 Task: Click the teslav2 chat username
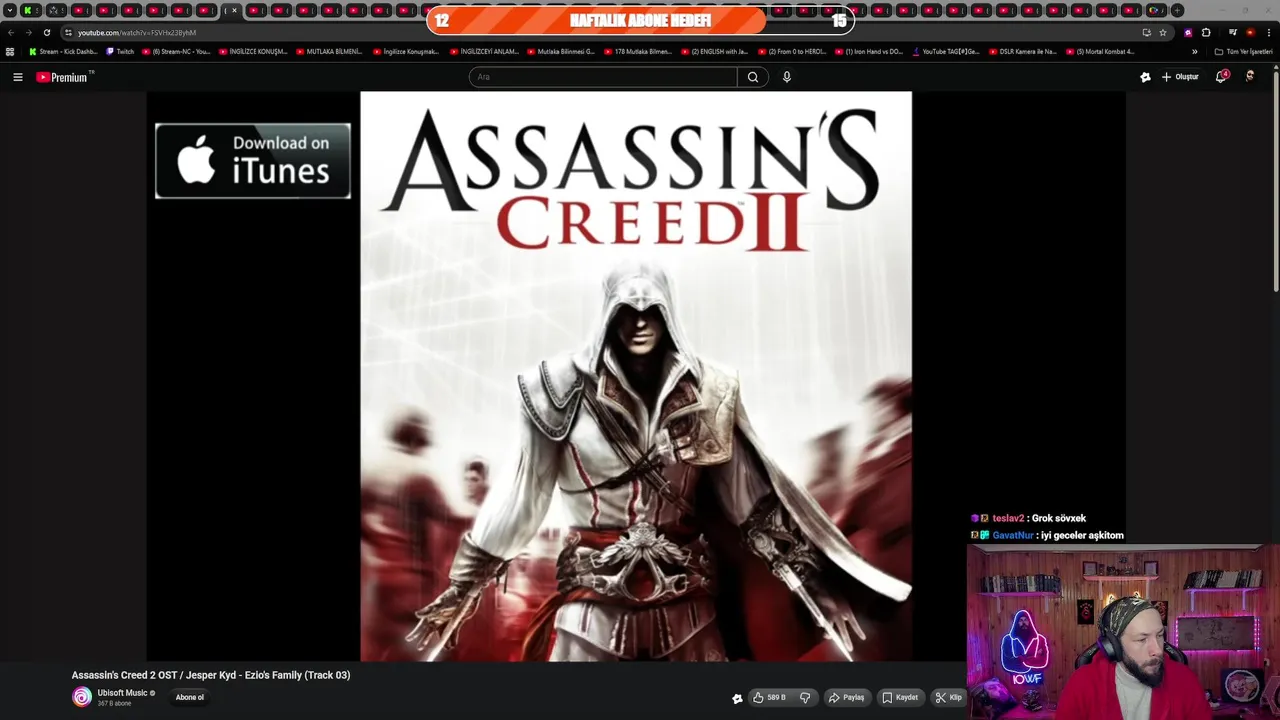click(x=1008, y=518)
